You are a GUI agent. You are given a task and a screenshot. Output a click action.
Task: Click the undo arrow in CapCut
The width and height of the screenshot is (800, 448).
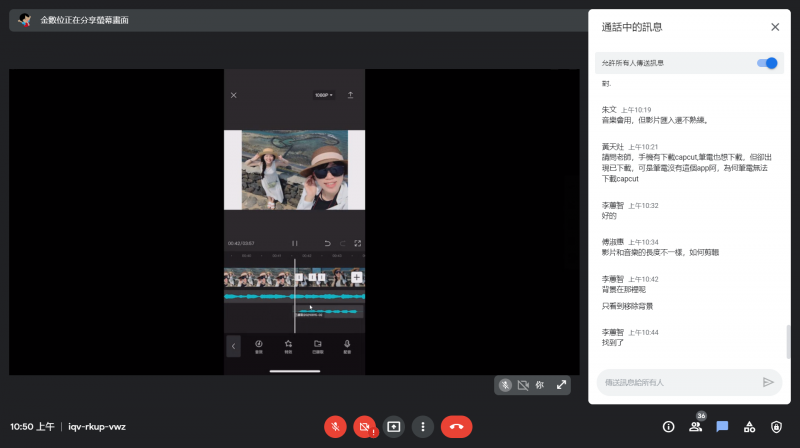328,243
